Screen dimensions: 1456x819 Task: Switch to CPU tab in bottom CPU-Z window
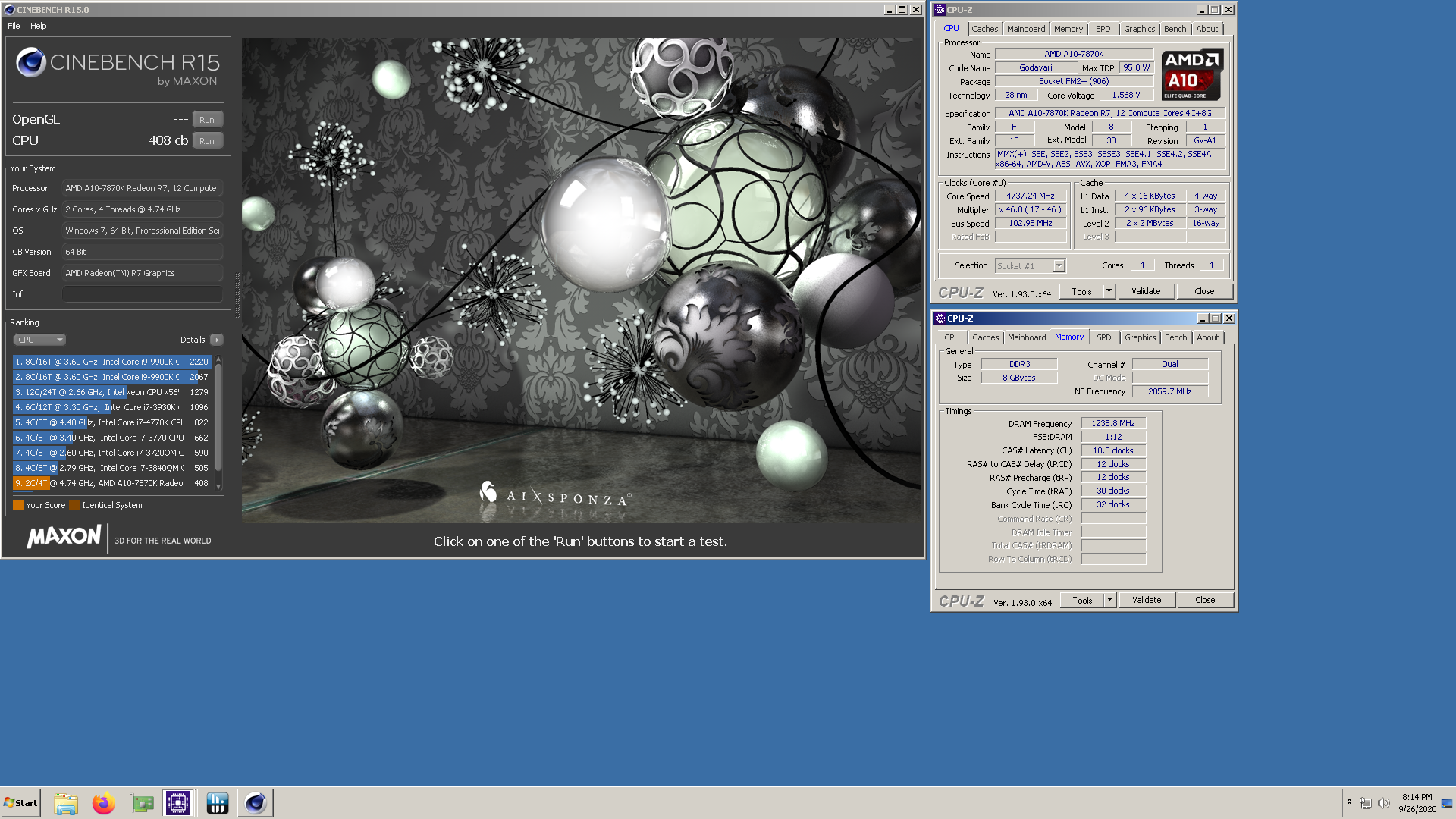(952, 337)
